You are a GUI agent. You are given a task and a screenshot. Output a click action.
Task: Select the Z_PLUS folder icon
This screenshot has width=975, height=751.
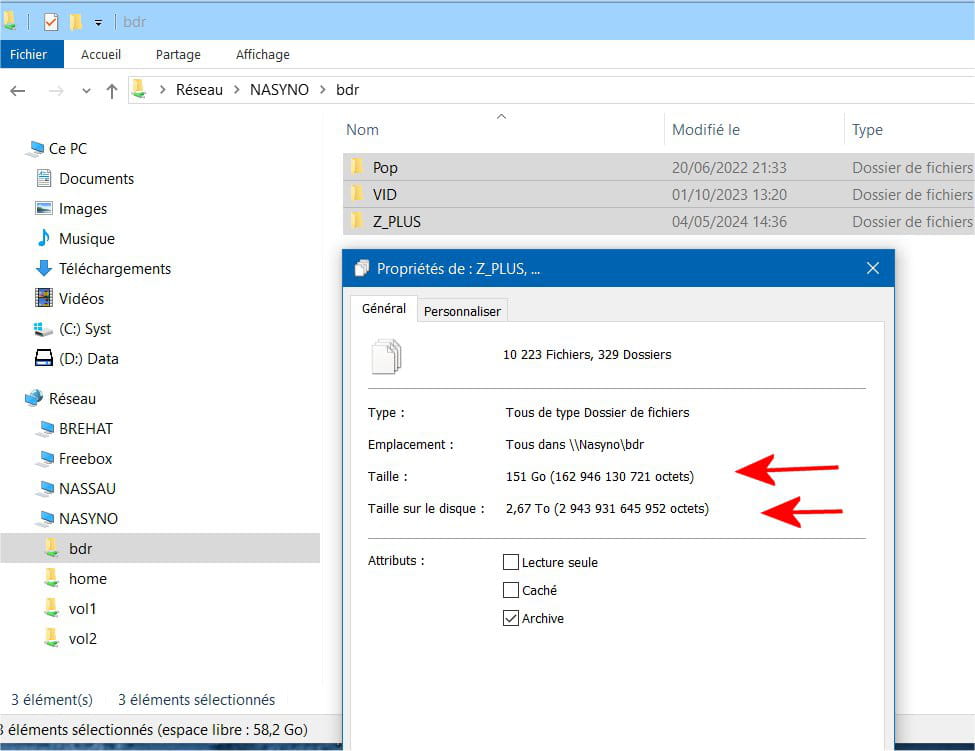point(357,221)
